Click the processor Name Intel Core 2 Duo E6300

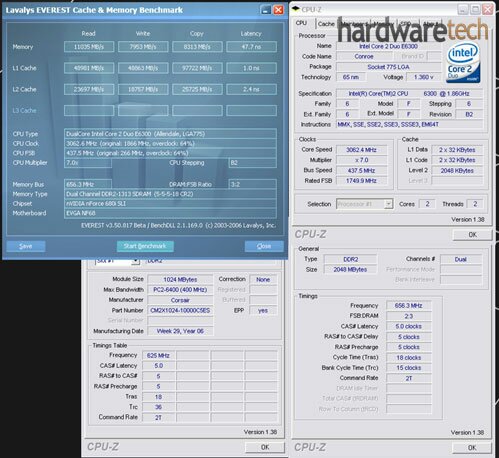click(x=389, y=46)
